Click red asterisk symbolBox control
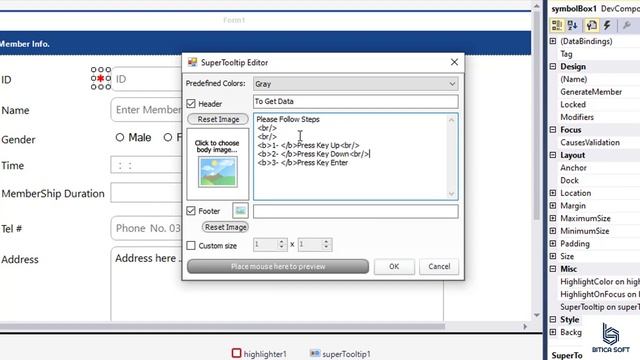 coord(101,78)
